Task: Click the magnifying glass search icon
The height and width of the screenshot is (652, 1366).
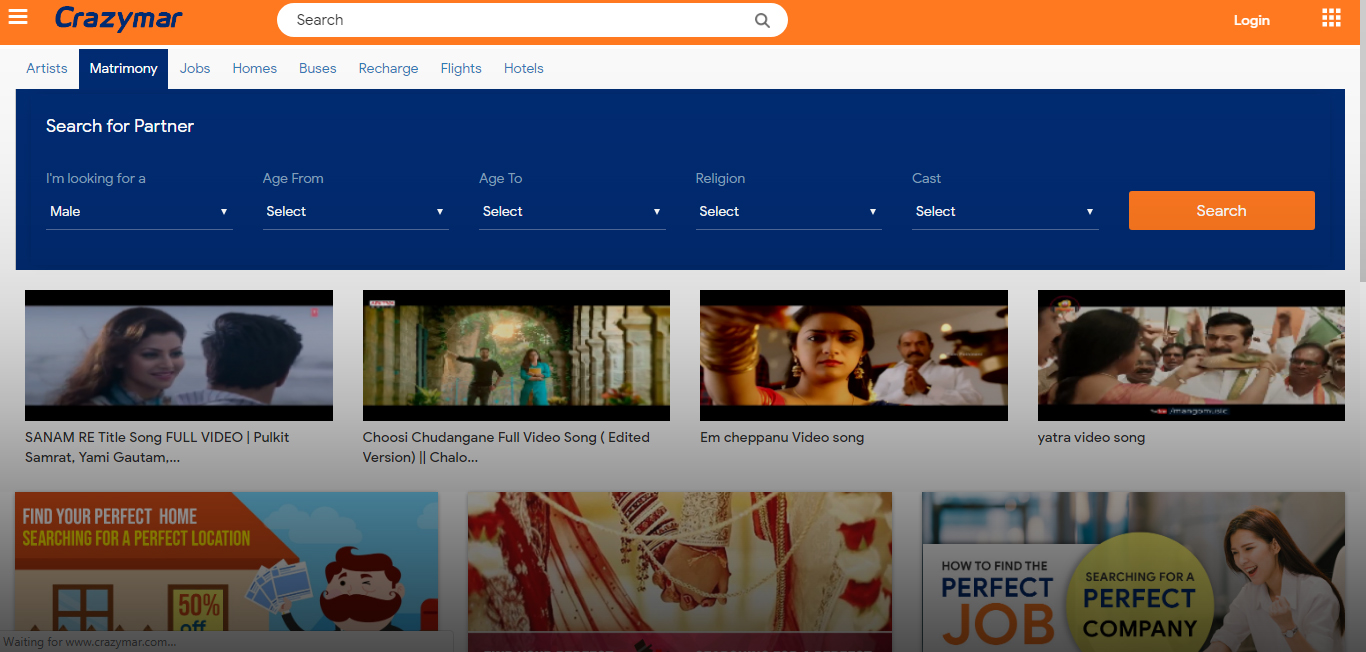Action: click(762, 20)
